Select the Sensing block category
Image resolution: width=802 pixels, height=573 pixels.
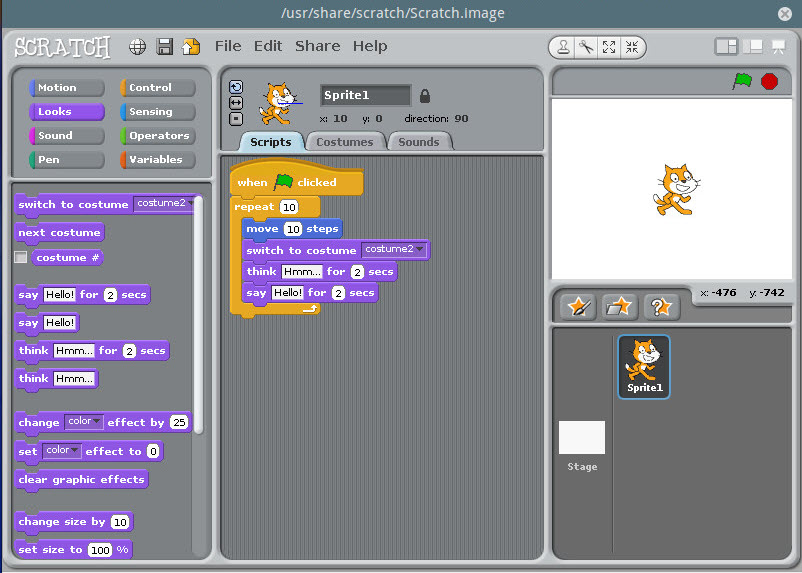pos(158,112)
